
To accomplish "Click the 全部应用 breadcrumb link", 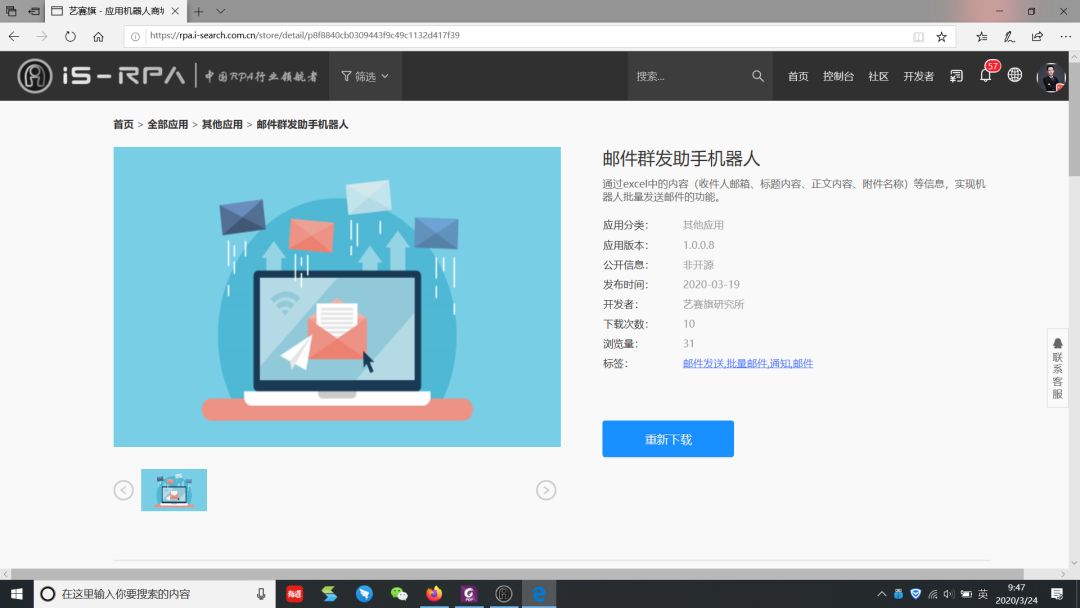I will tap(168, 125).
